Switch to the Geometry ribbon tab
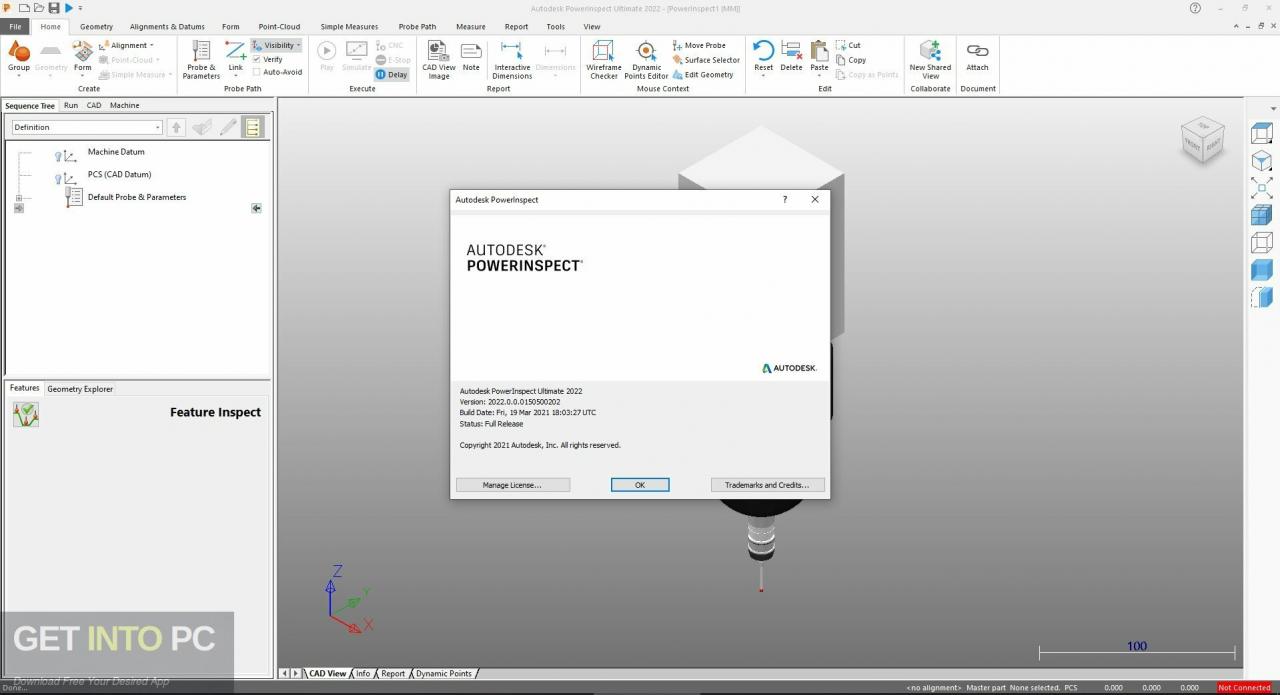Viewport: 1280px width, 695px height. click(96, 26)
